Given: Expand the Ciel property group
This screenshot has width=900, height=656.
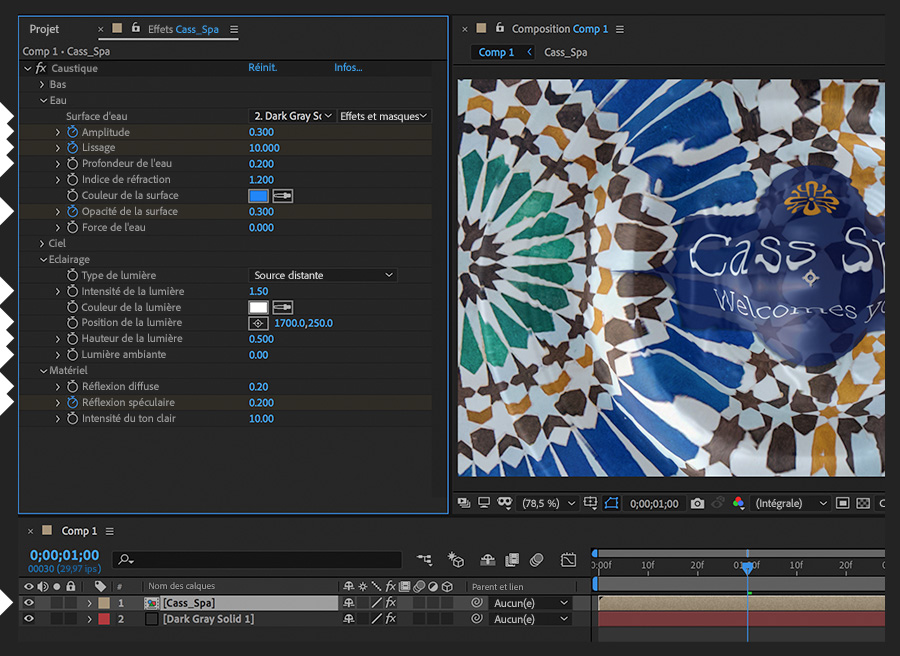Looking at the screenshot, I should click(x=42, y=243).
